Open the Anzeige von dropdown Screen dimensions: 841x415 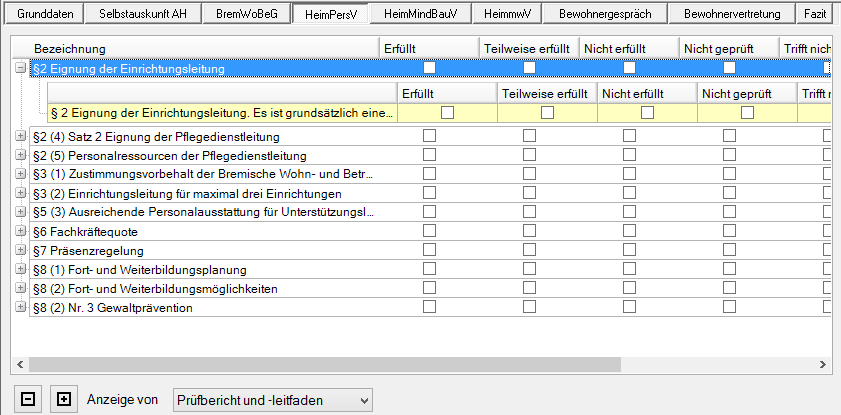(272, 400)
